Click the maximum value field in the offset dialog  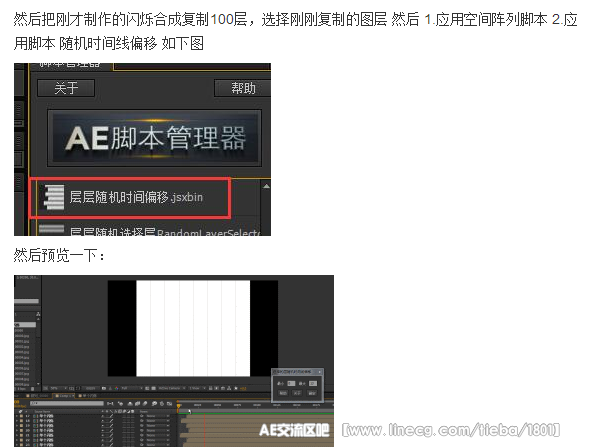click(x=313, y=384)
